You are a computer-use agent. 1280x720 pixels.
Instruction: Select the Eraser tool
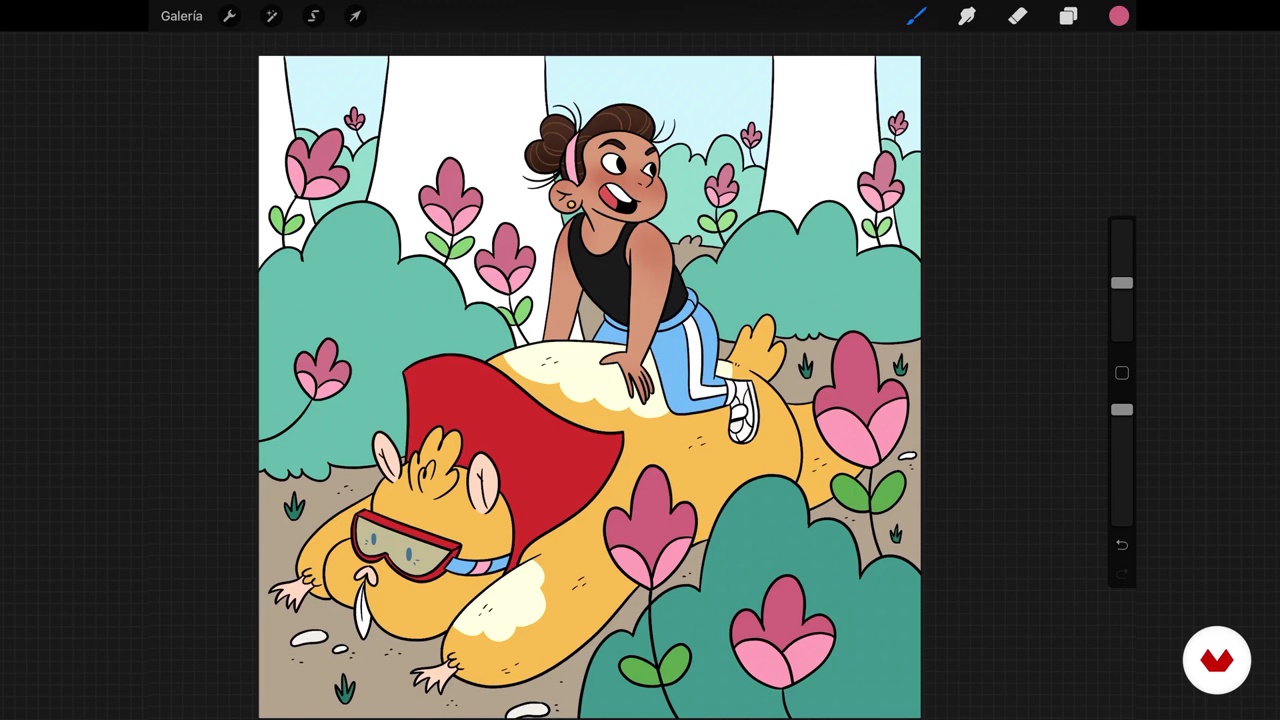click(1017, 16)
